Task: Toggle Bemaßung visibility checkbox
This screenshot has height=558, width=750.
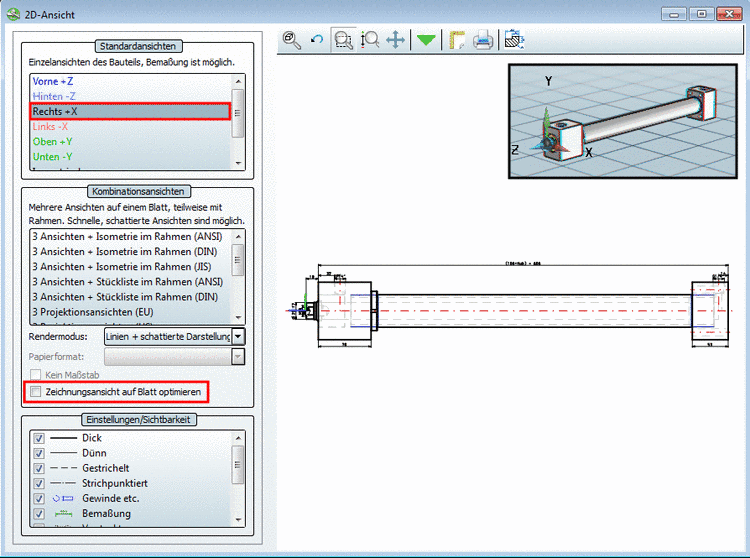Action: point(39,514)
